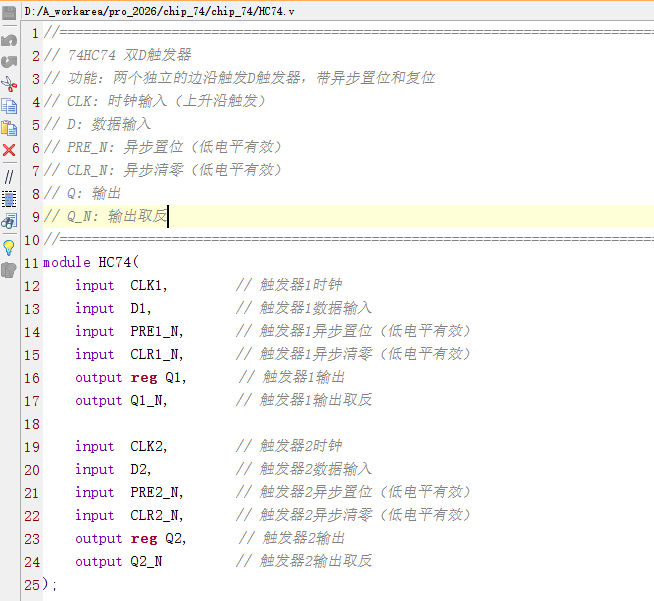654x601 pixels.
Task: Click the Q2_N output name
Action: pos(146,561)
